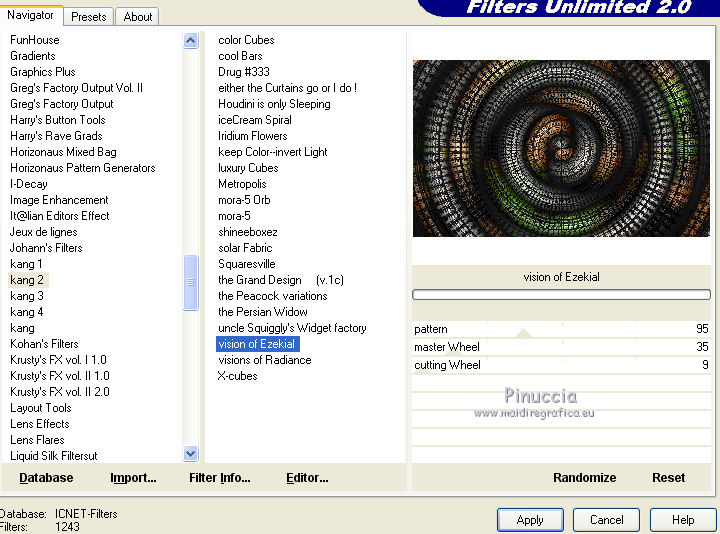Click the category list scrollbar thumb
Image resolution: width=720 pixels, height=534 pixels.
point(191,282)
